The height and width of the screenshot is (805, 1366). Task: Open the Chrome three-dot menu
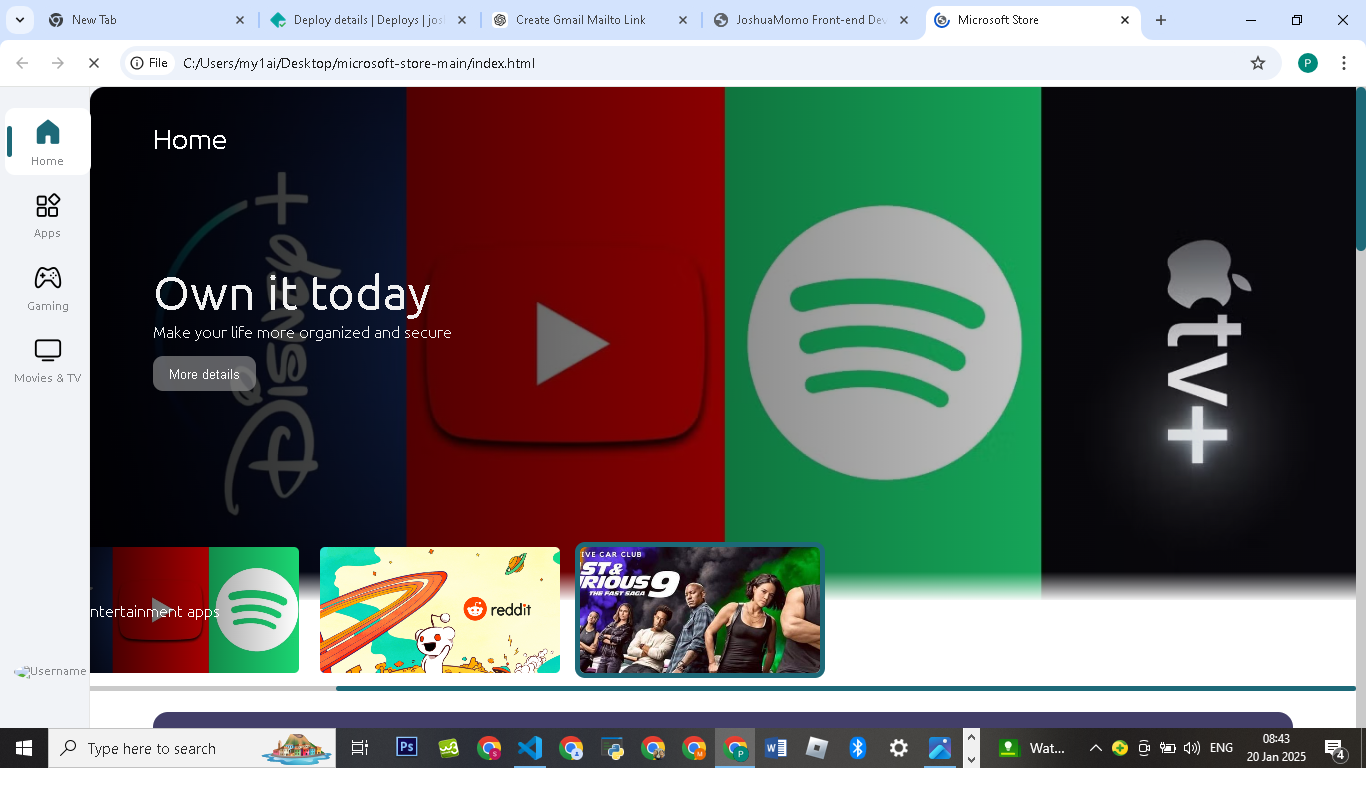[x=1342, y=63]
